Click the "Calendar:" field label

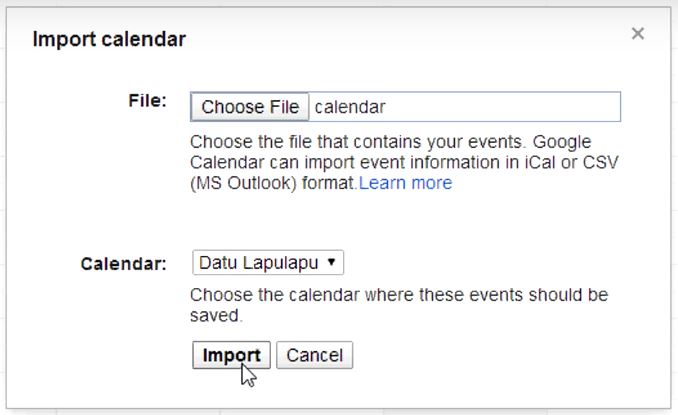123,264
